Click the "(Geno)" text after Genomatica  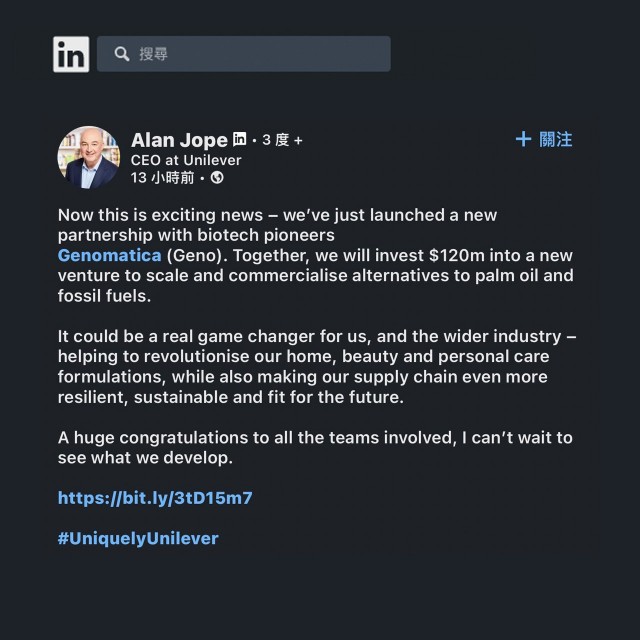click(191, 255)
